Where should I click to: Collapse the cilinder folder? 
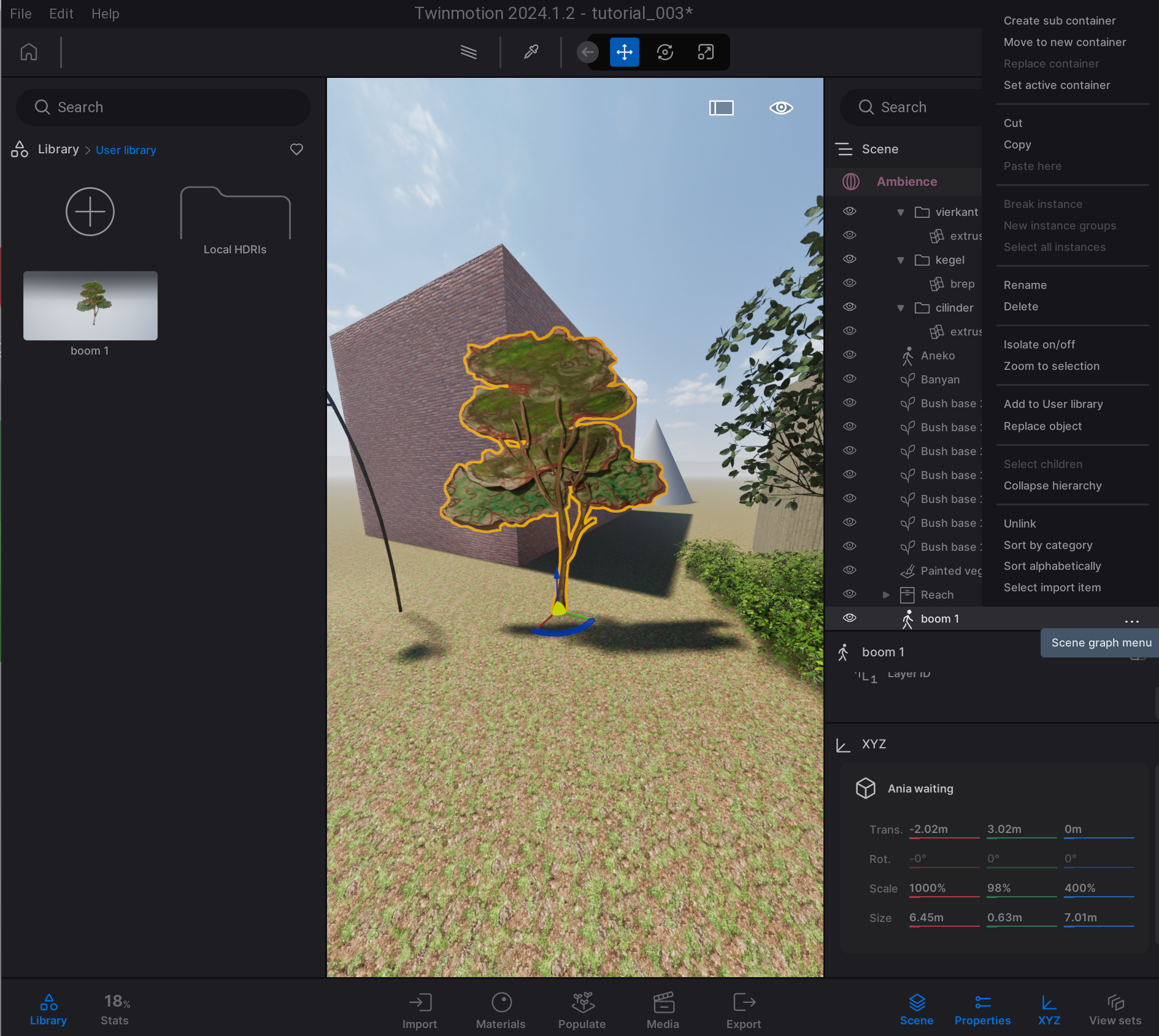coord(900,308)
